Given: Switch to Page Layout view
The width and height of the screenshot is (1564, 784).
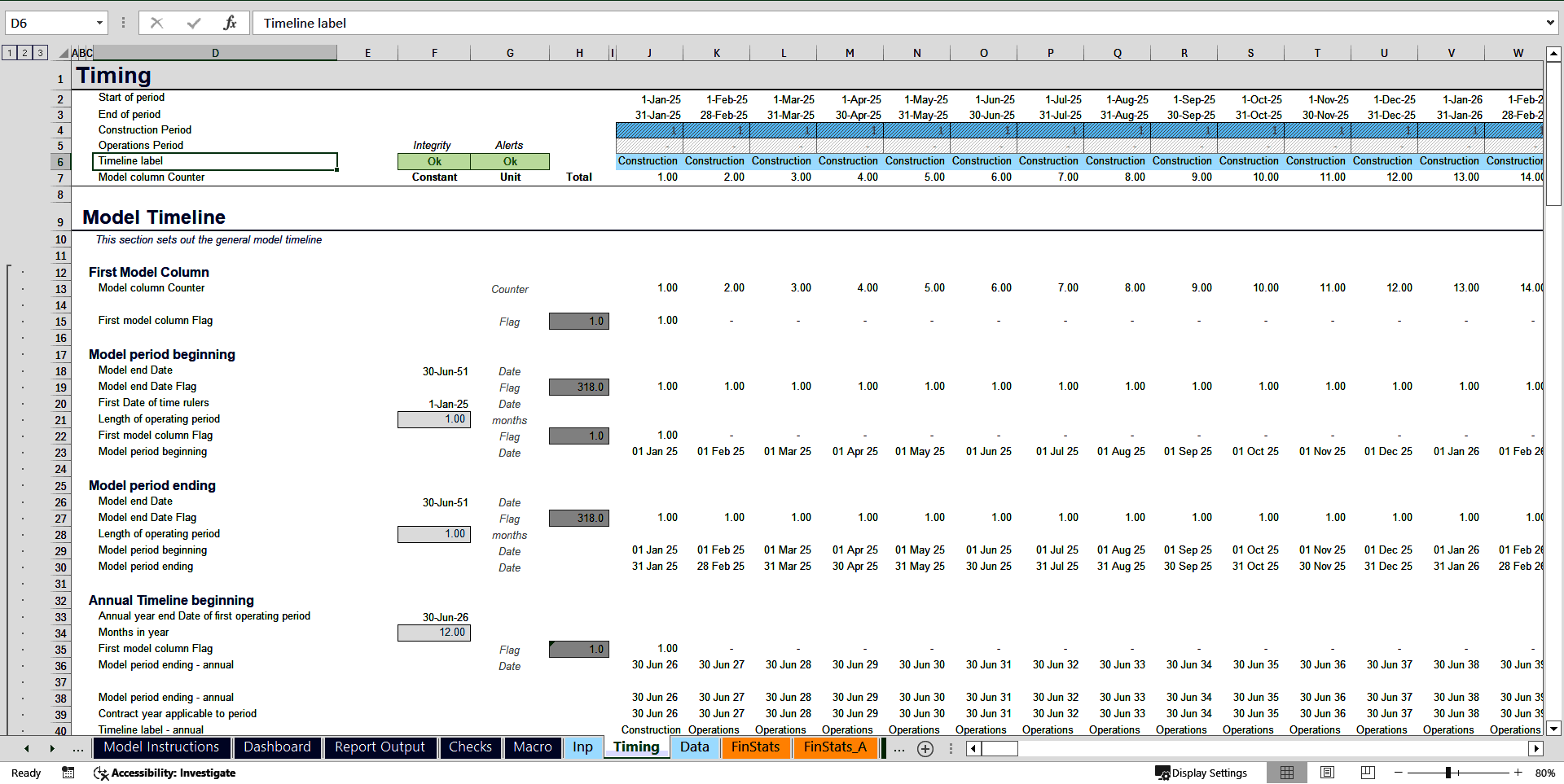Looking at the screenshot, I should [1327, 773].
